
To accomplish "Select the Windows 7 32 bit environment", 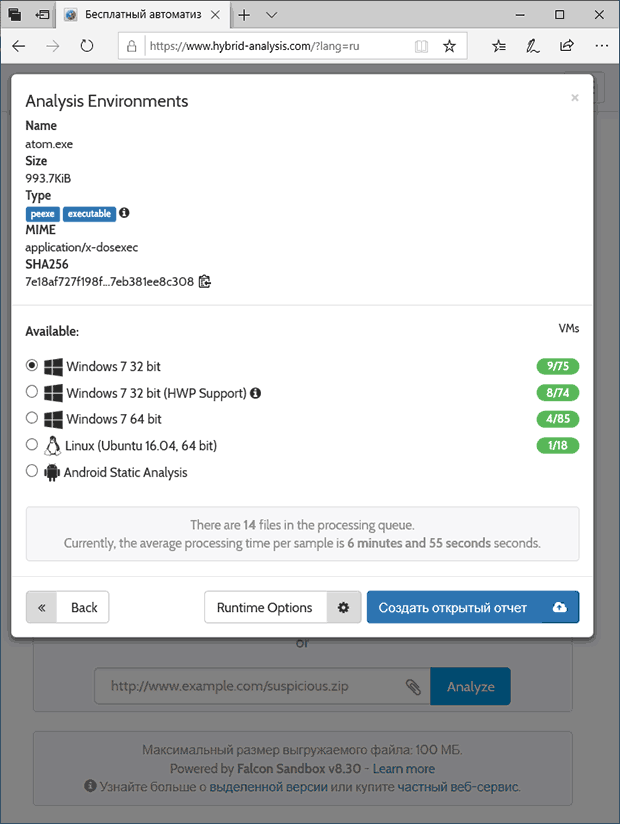I will point(32,366).
